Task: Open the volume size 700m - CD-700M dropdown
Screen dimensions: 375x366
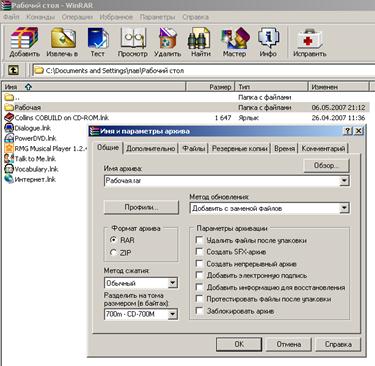Action: 172,314
